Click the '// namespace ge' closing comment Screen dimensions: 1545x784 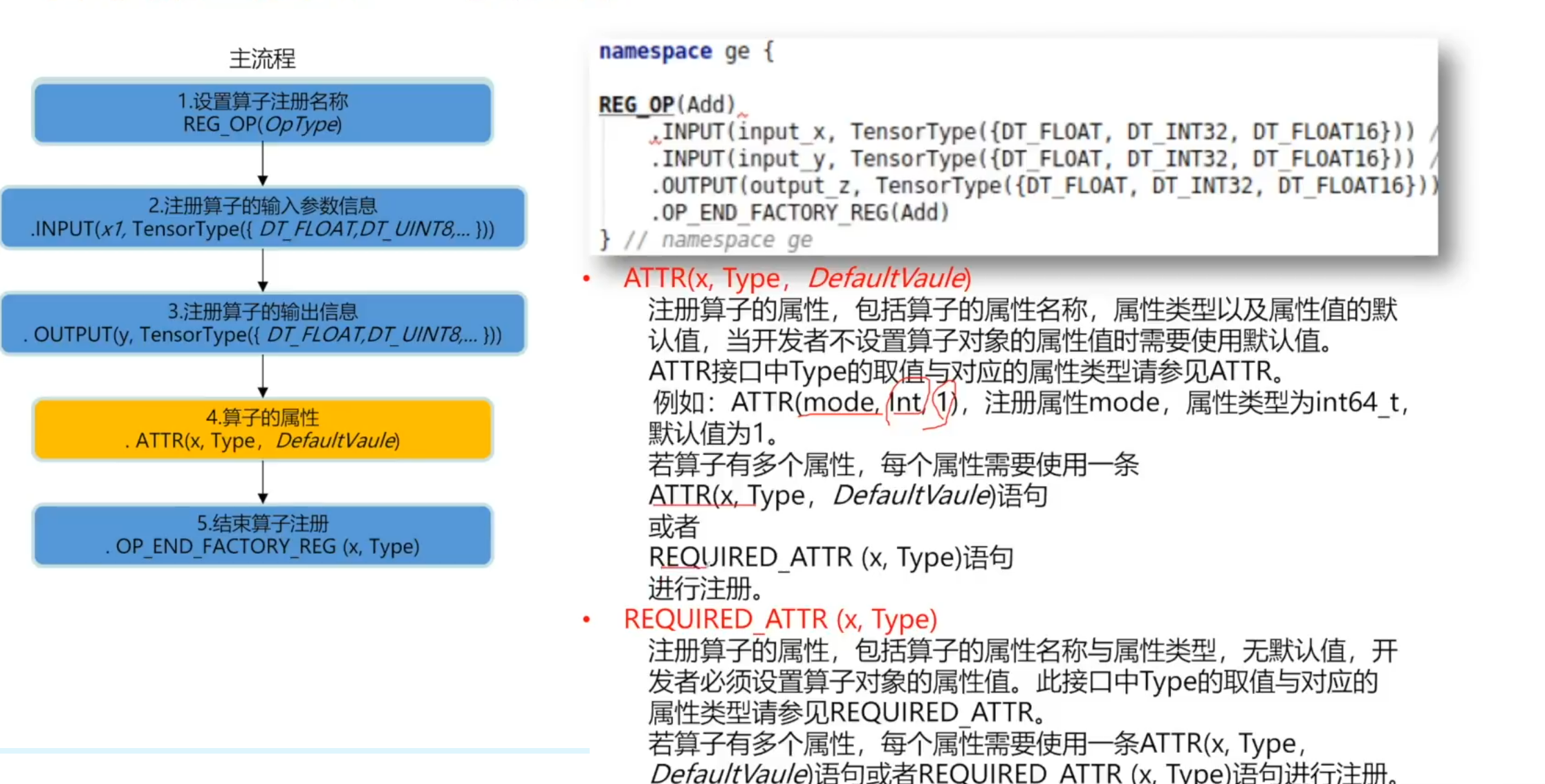click(x=718, y=240)
